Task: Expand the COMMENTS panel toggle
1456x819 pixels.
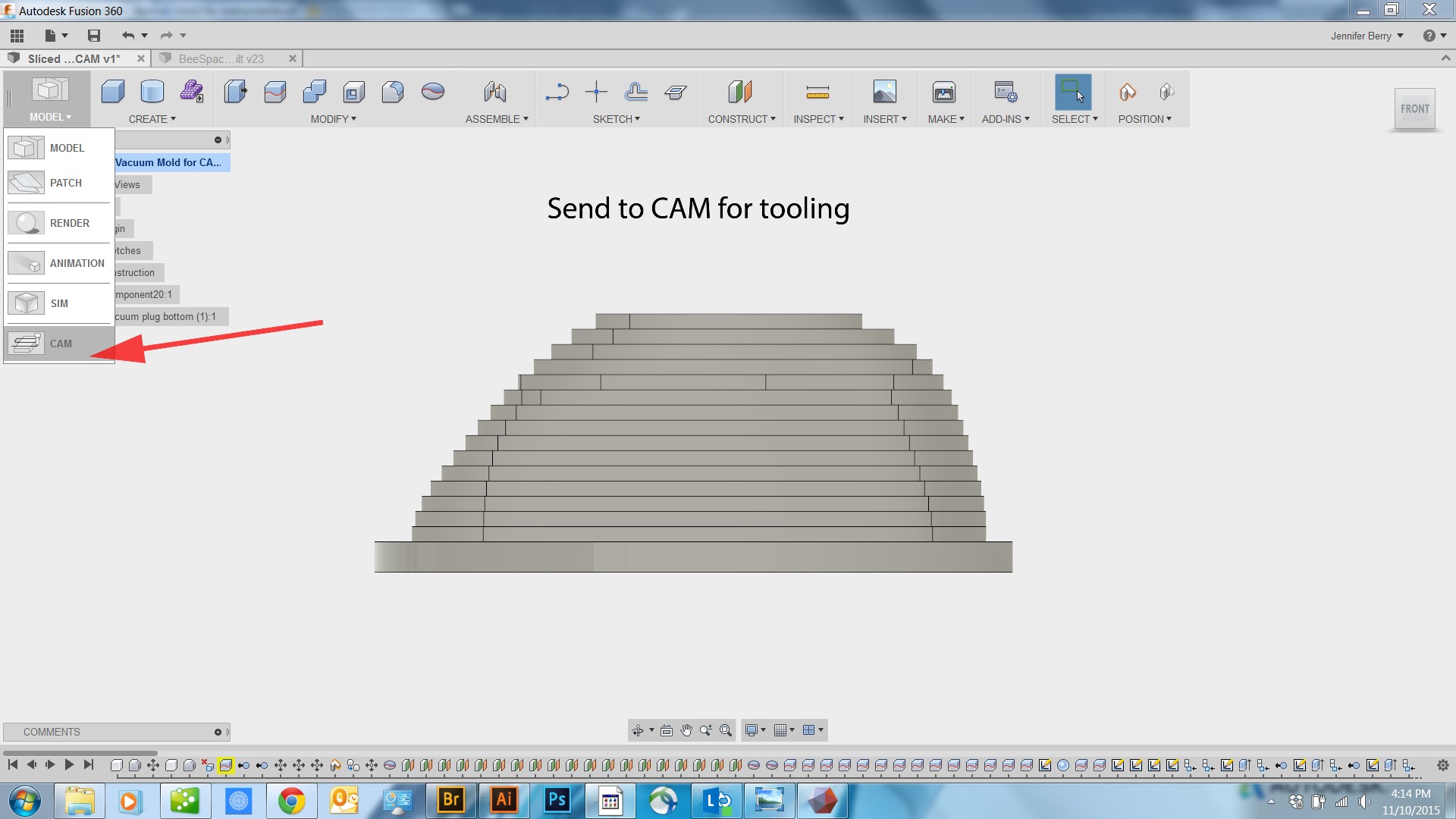Action: point(218,732)
